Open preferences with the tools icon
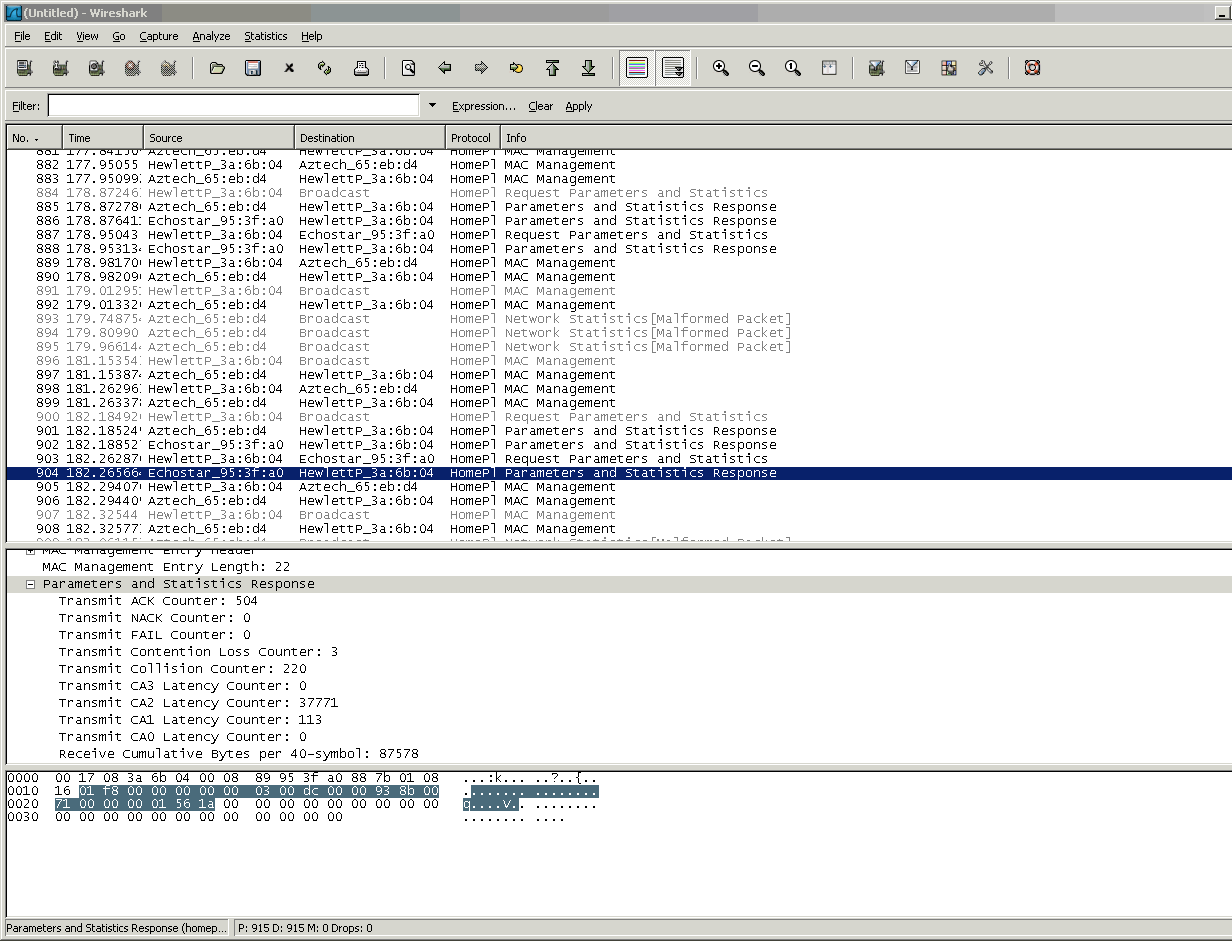 (x=985, y=68)
